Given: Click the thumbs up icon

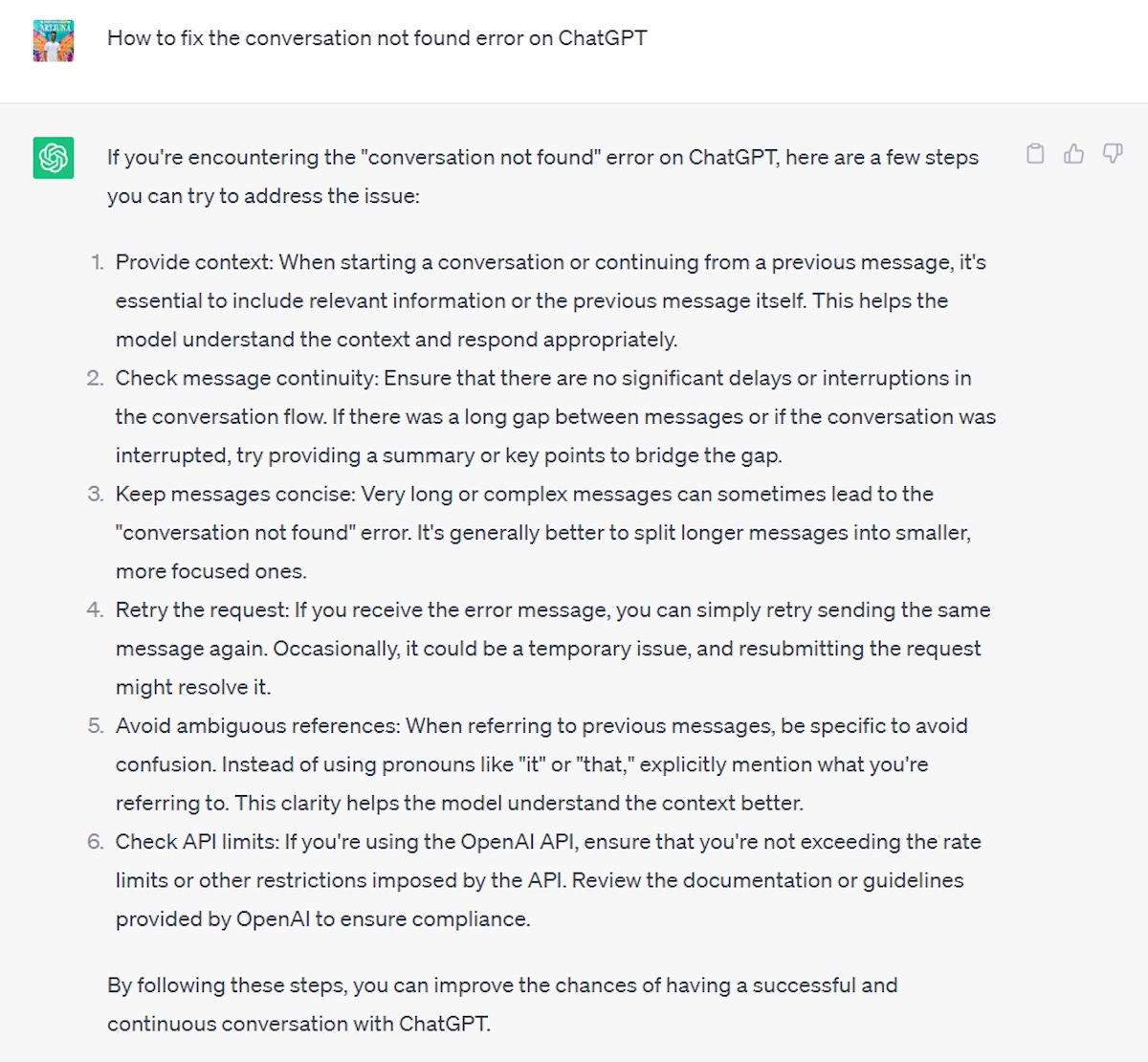Looking at the screenshot, I should [x=1073, y=154].
